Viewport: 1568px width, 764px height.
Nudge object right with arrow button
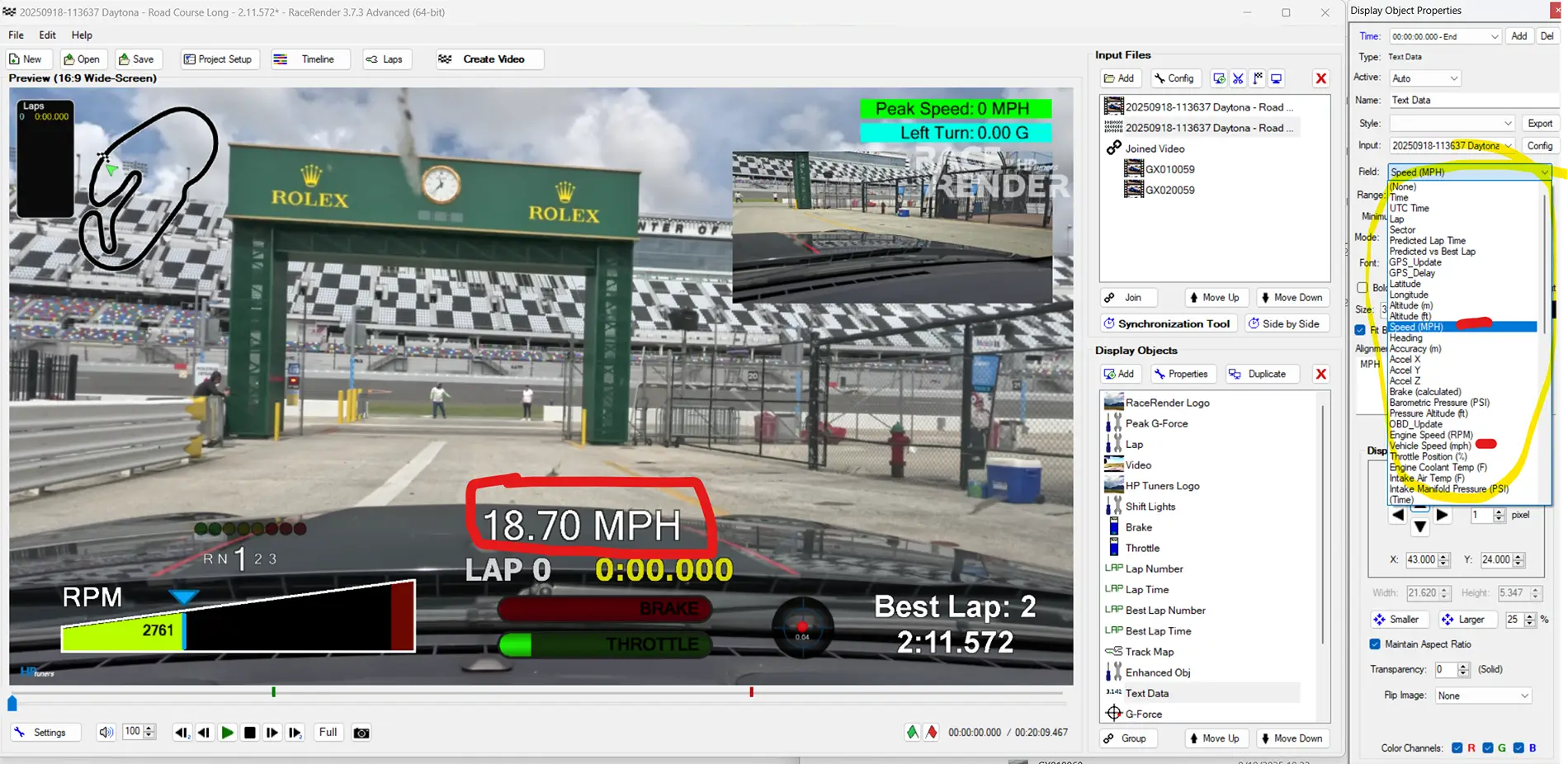coord(1442,515)
